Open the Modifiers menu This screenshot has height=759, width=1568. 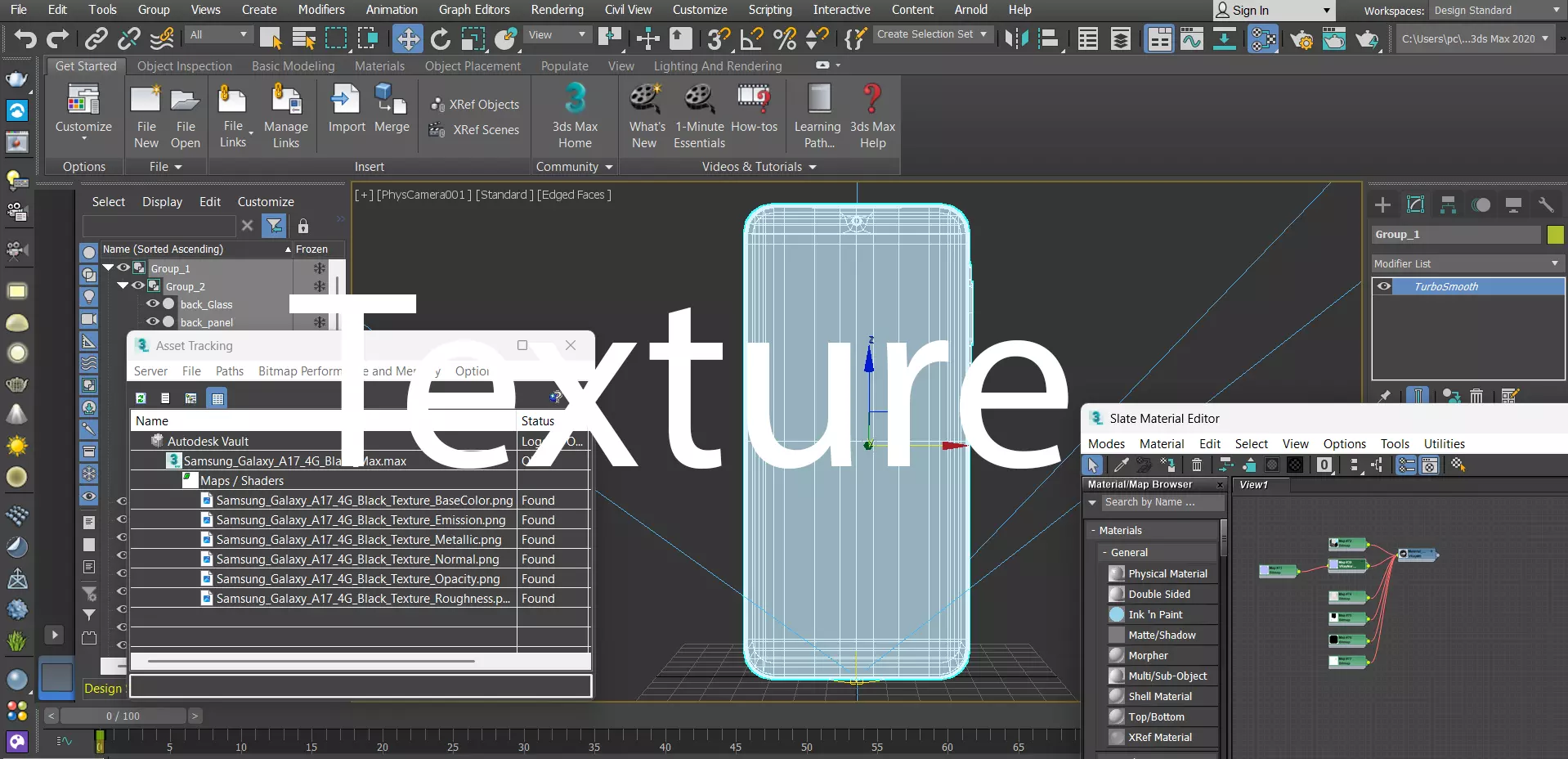[x=320, y=10]
